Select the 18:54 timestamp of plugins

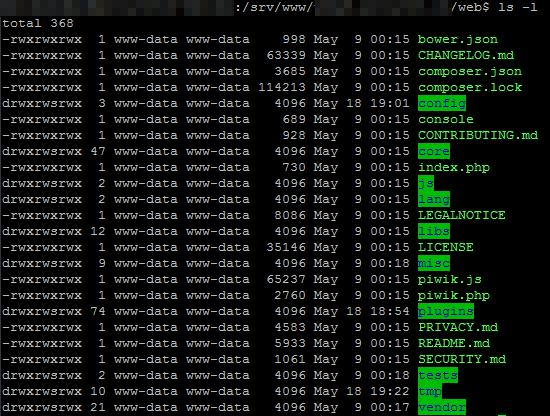(390, 311)
